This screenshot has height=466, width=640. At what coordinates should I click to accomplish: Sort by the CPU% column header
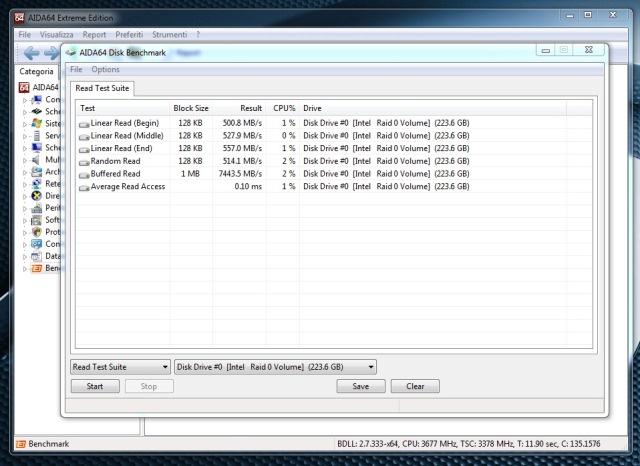tap(283, 108)
